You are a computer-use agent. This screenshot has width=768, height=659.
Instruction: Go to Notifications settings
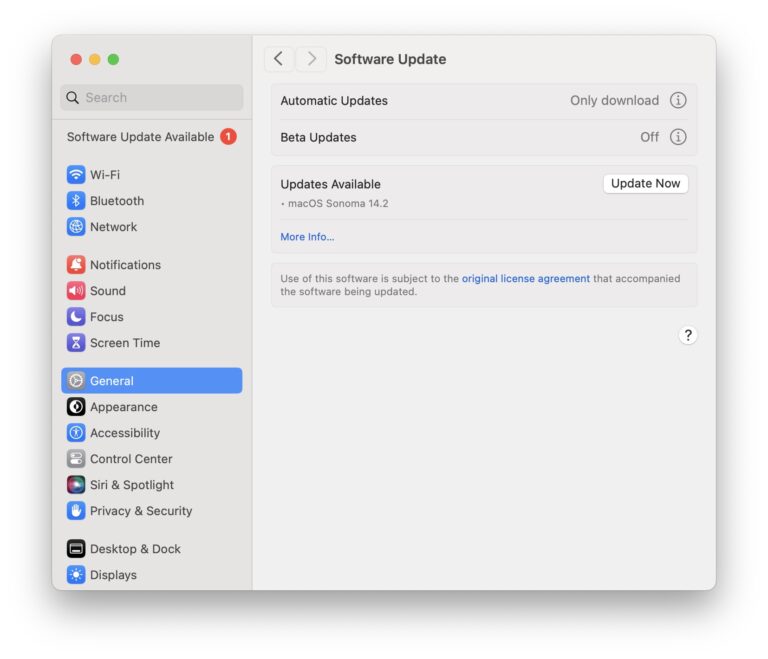coord(124,265)
